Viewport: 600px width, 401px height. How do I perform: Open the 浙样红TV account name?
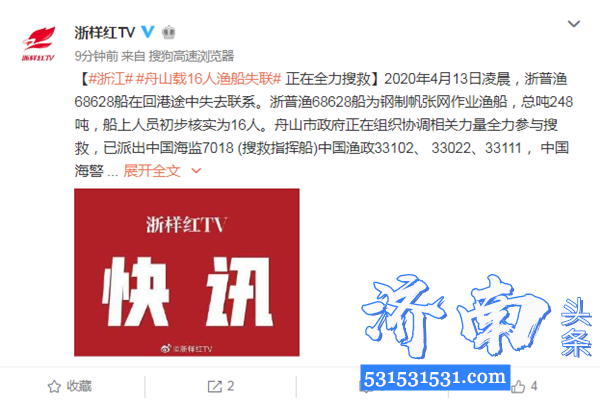[105, 33]
